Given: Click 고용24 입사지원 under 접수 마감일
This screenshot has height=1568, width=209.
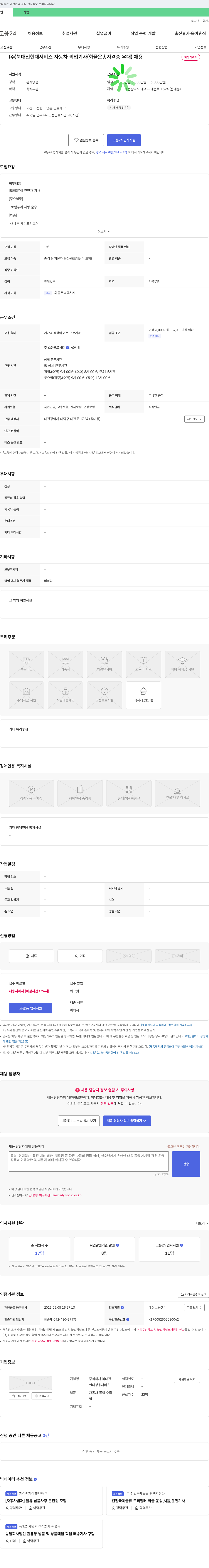Looking at the screenshot, I should (x=30, y=1008).
